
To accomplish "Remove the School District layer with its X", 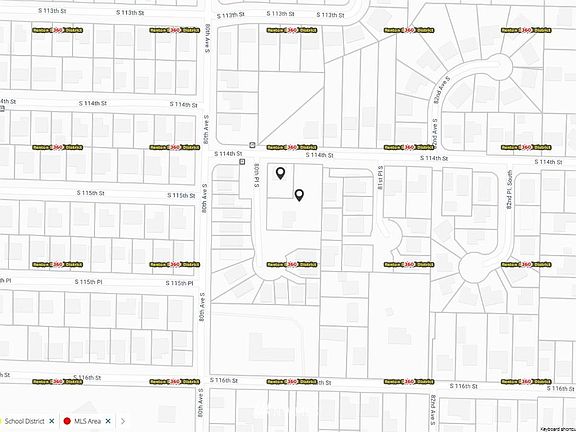I will coord(52,421).
